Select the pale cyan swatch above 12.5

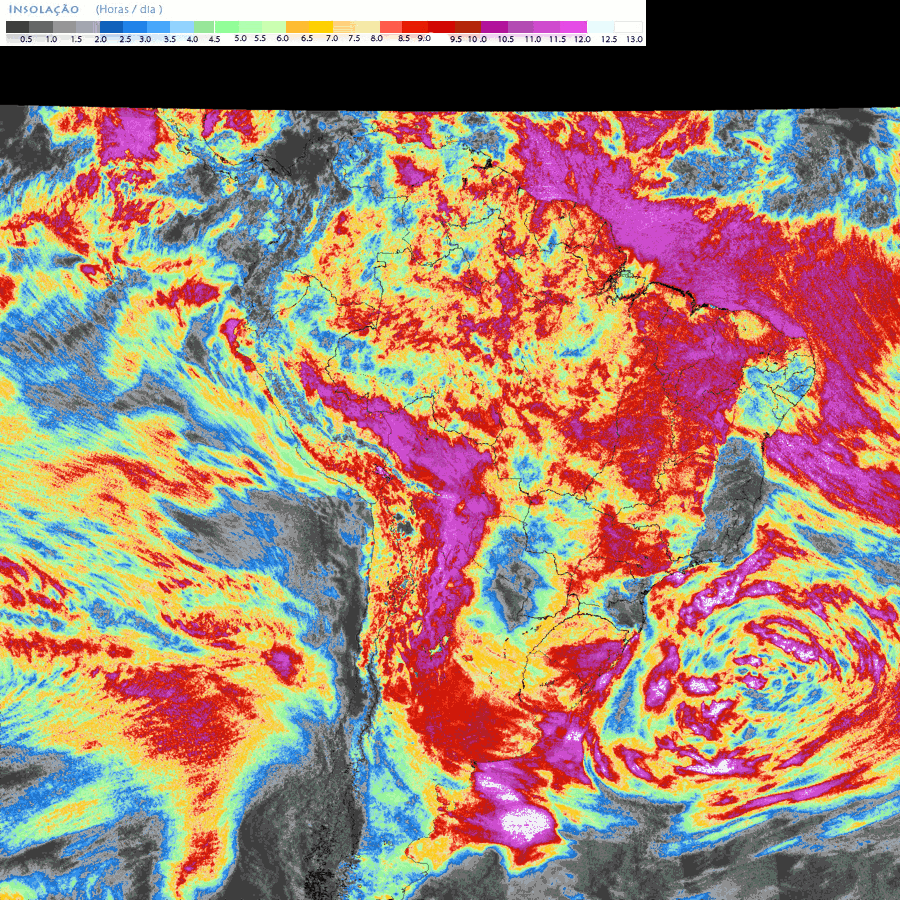[601, 27]
